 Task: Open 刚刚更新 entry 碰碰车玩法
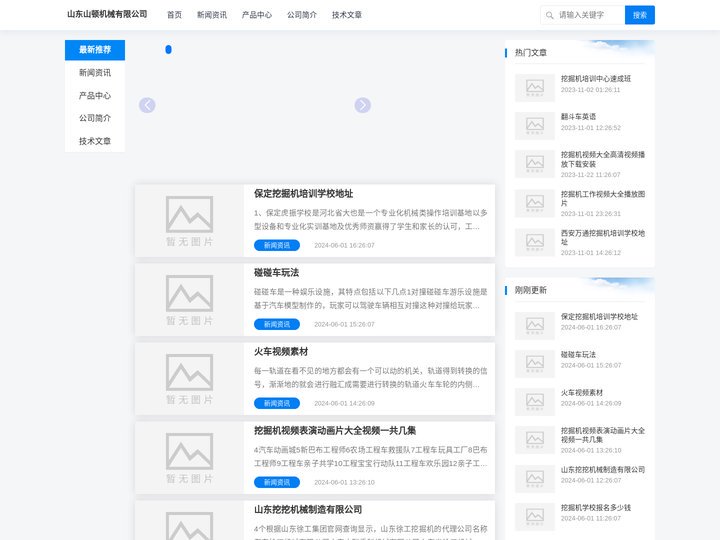coord(578,354)
